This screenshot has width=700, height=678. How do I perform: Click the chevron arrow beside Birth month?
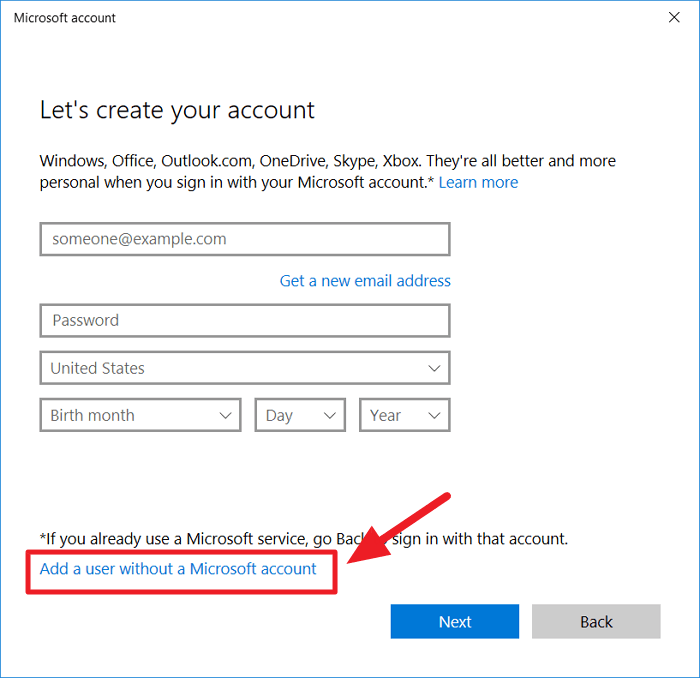225,416
